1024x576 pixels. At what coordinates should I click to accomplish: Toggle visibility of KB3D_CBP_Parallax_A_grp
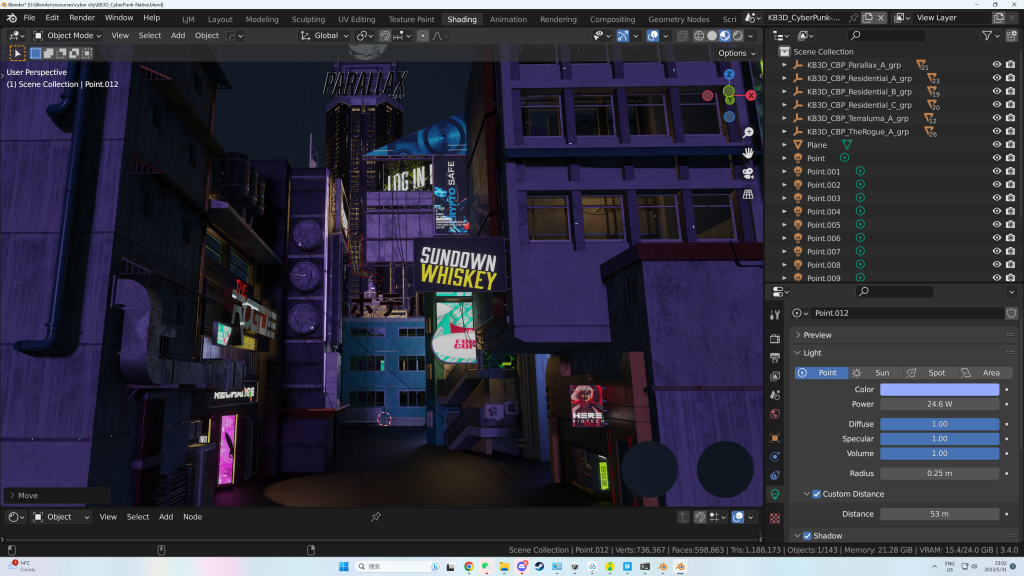(997, 65)
